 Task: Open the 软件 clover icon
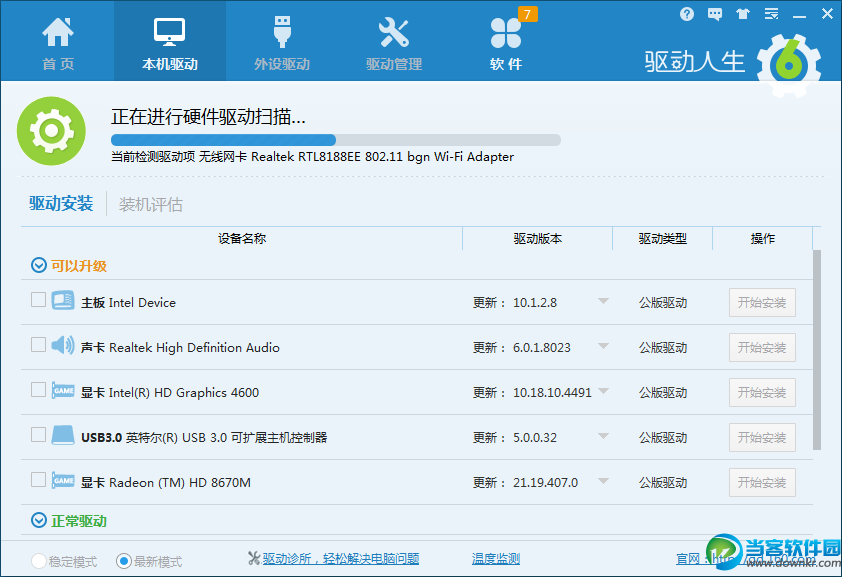(506, 34)
